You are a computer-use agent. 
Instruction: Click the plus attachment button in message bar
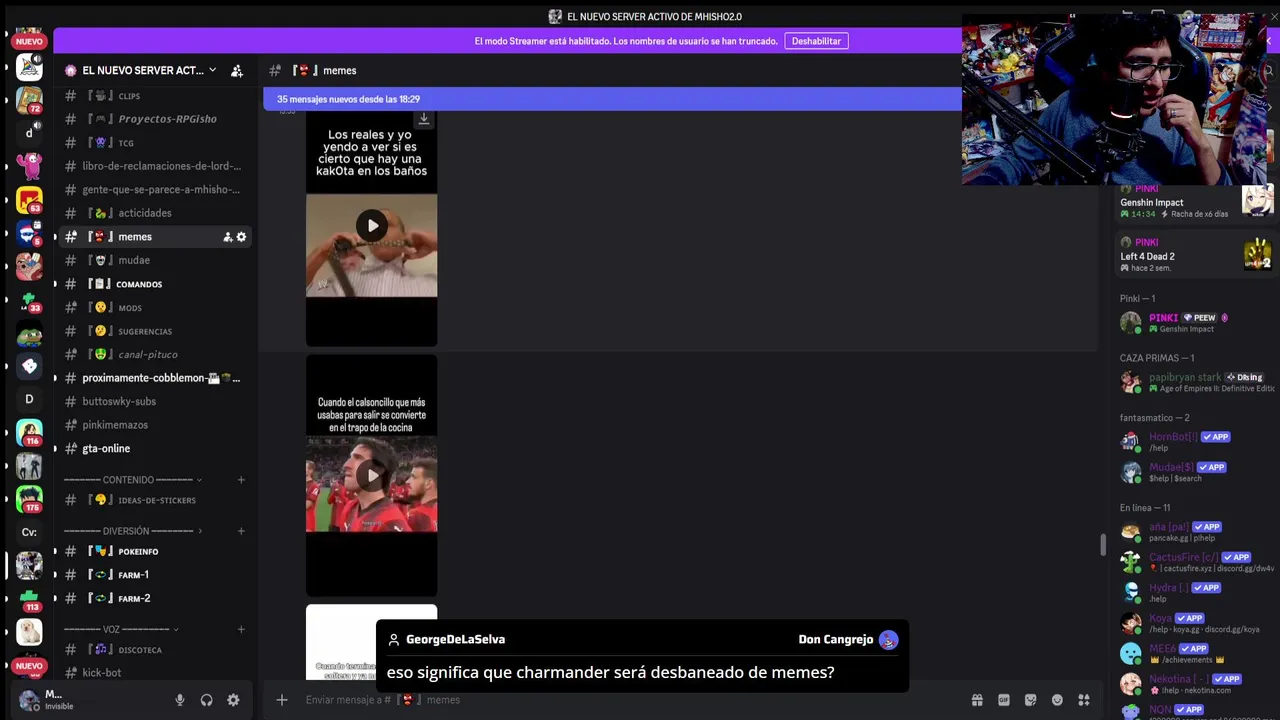point(282,700)
